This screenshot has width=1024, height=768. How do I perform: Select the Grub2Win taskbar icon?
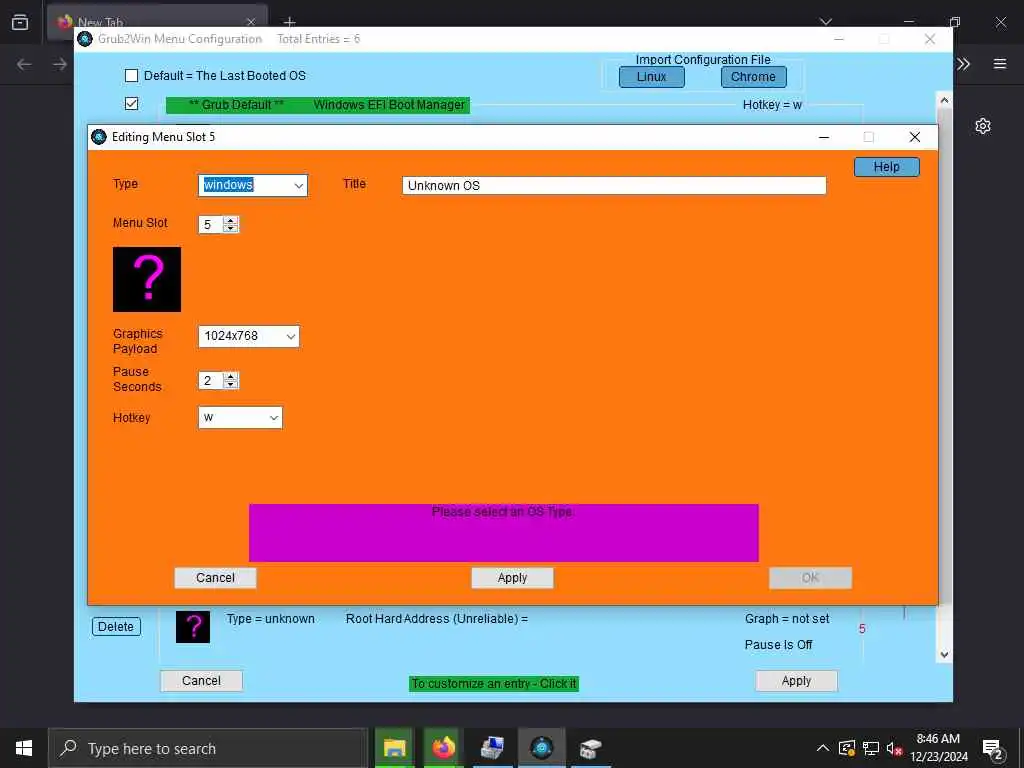[x=541, y=748]
